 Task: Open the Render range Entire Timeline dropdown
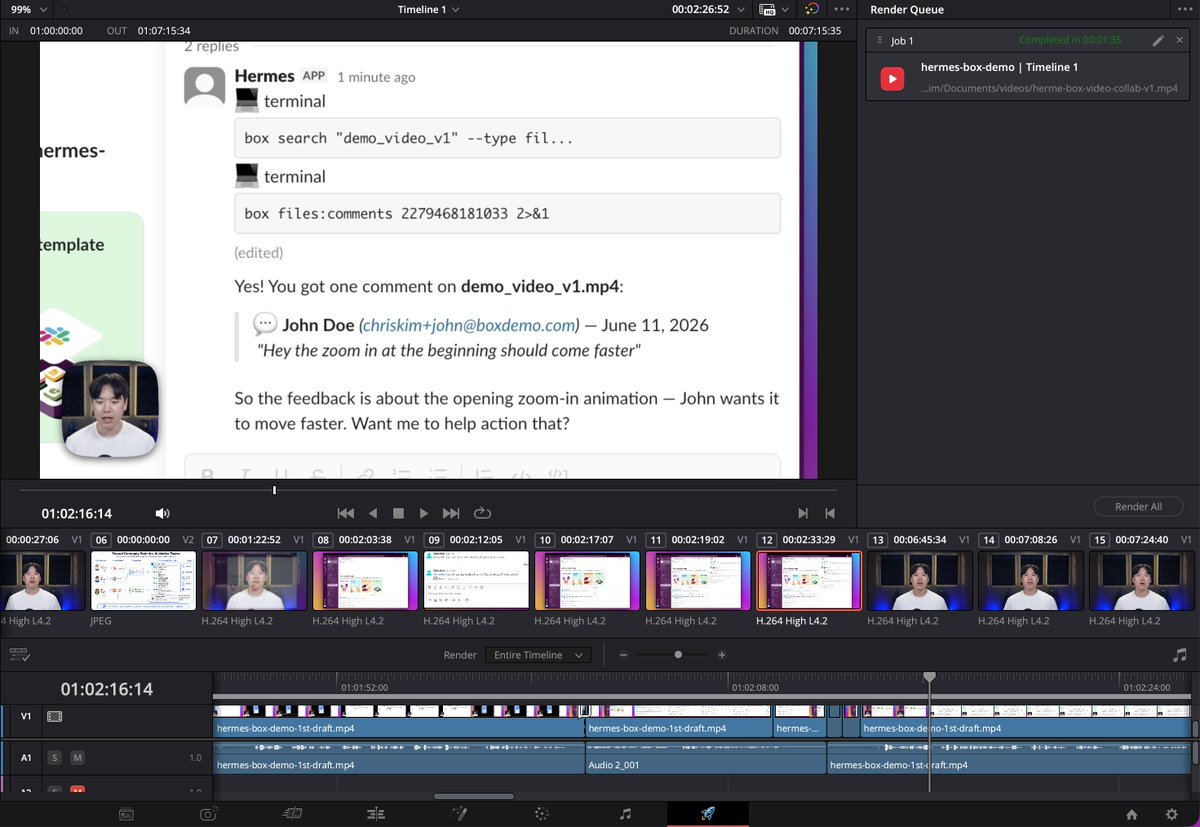click(538, 655)
